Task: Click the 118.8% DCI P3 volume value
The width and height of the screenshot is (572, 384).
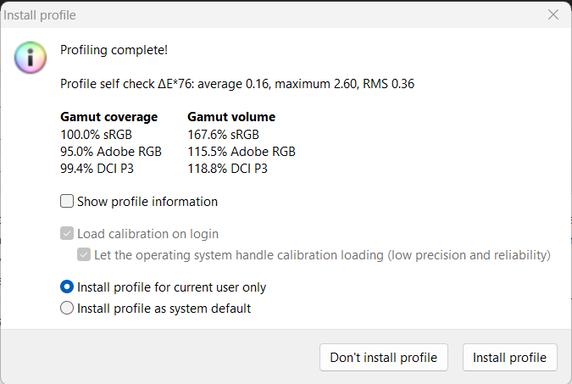Action: point(228,168)
